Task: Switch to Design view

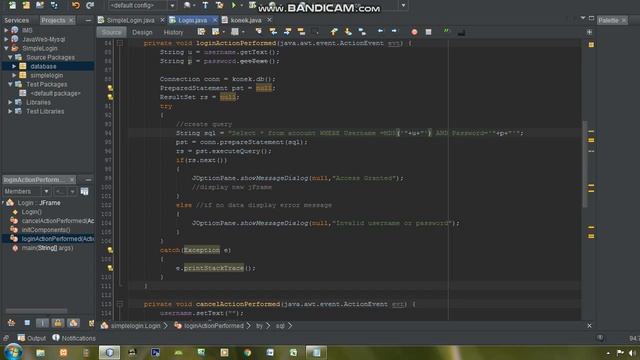Action: pyautogui.click(x=142, y=32)
